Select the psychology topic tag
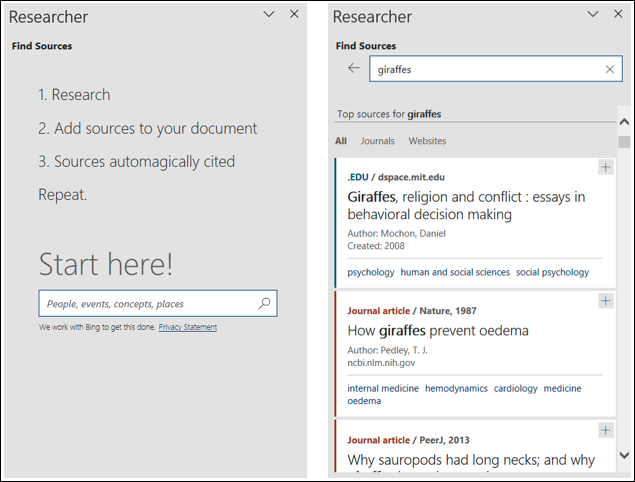 [371, 272]
